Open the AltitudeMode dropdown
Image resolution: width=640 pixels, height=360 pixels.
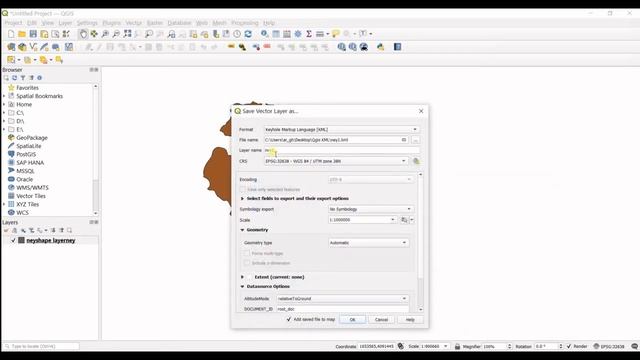click(342, 299)
